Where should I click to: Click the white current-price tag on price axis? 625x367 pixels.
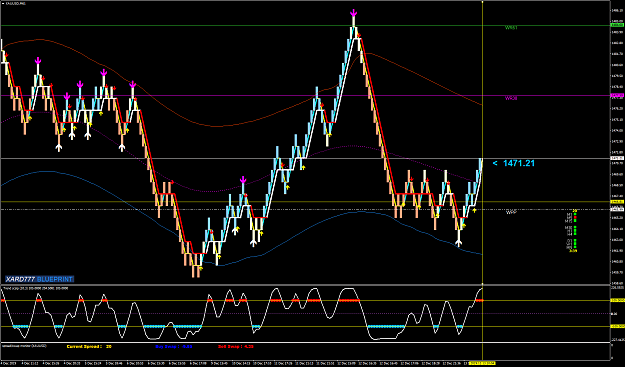pyautogui.click(x=617, y=159)
